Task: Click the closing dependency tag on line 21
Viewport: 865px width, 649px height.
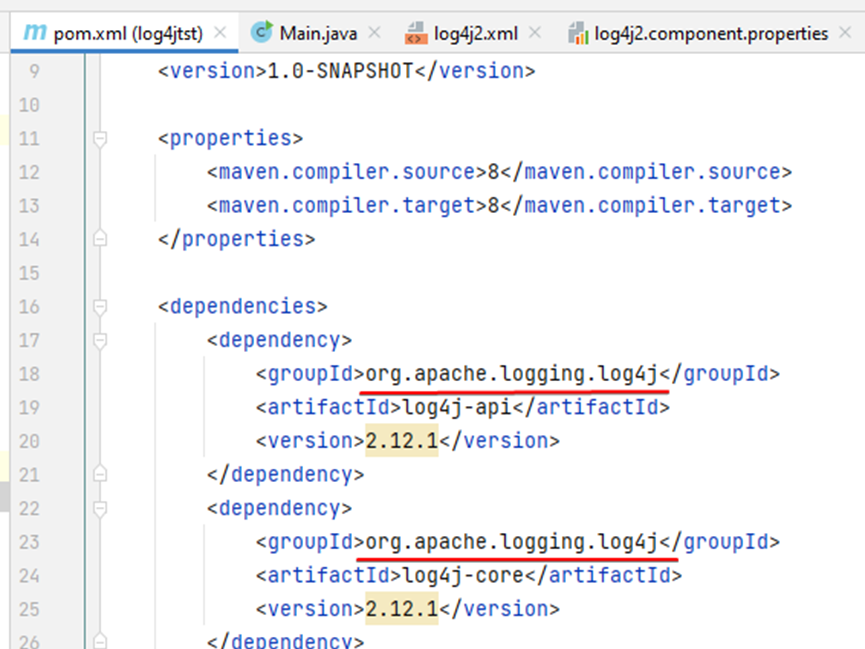Action: coord(285,475)
